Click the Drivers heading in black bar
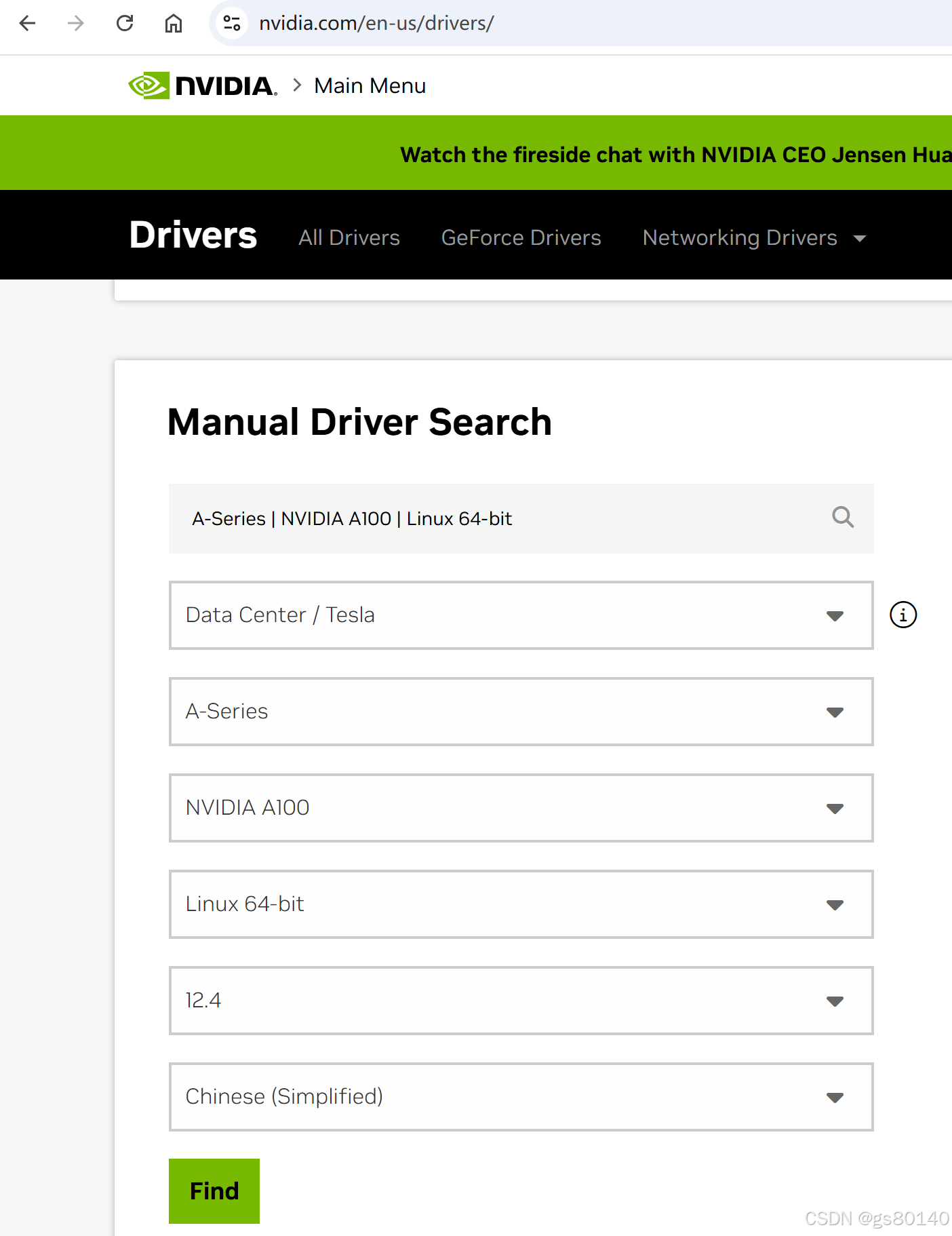 click(x=193, y=235)
